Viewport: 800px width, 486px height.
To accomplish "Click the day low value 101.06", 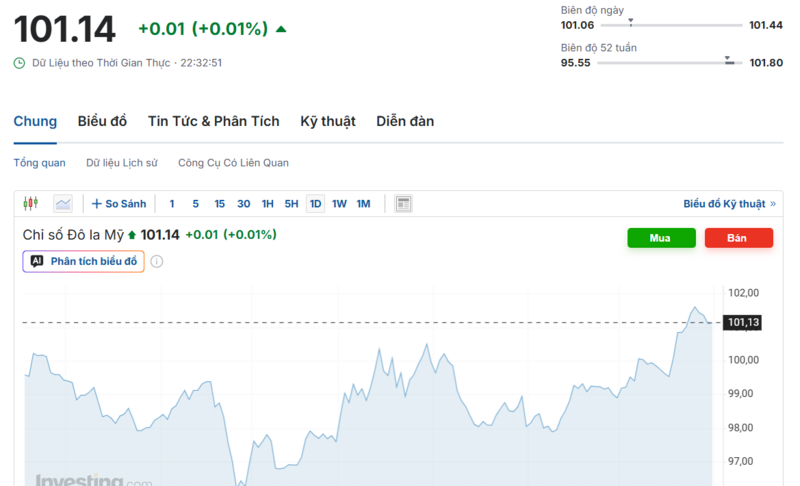I will (x=578, y=25).
